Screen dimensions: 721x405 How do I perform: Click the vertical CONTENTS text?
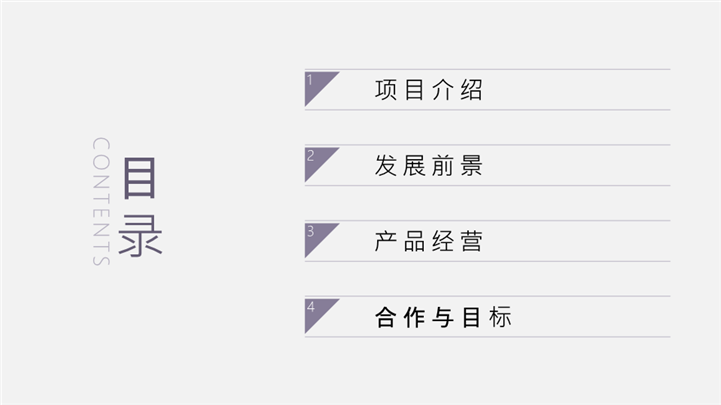(100, 202)
